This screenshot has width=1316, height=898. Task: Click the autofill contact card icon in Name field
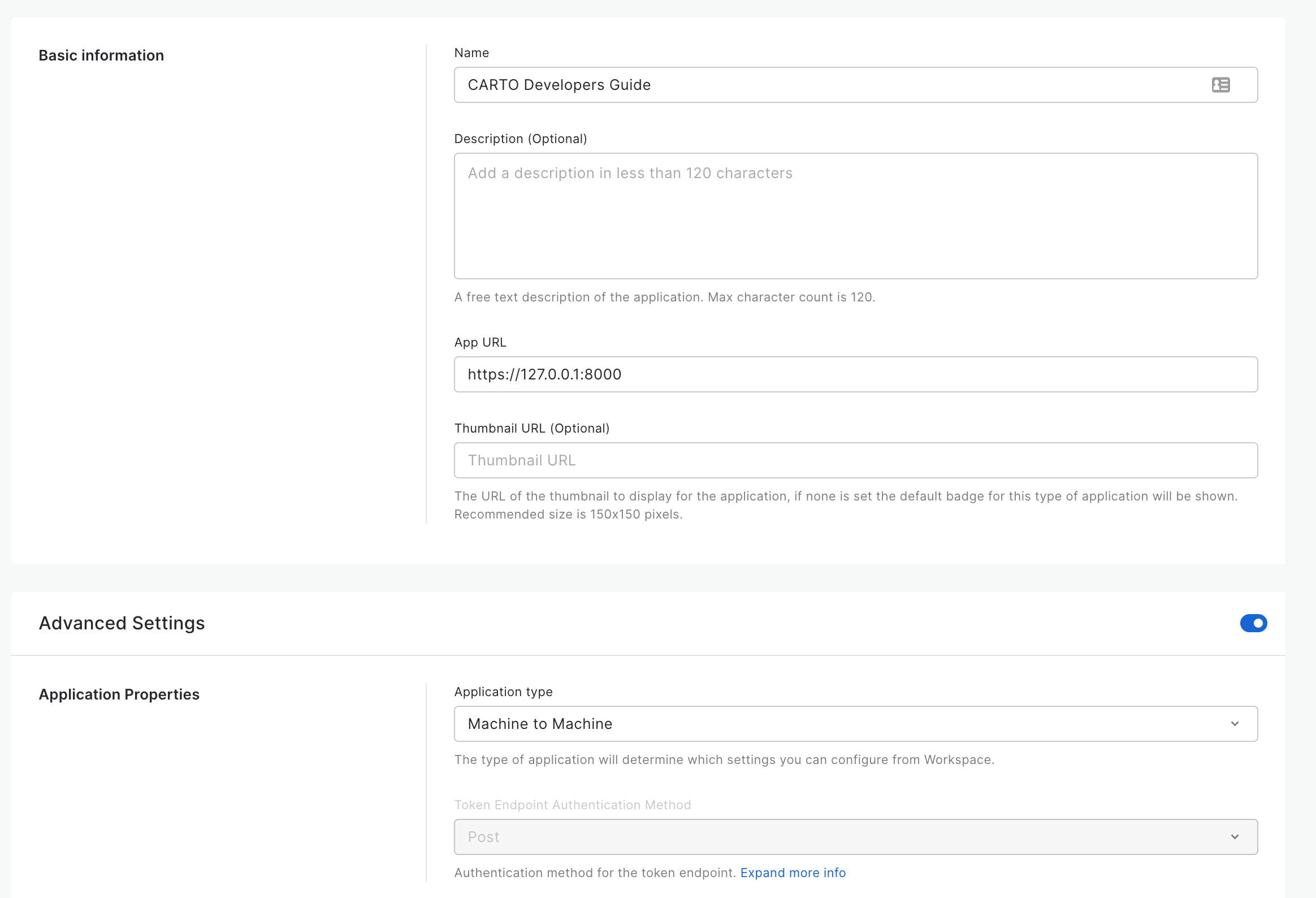tap(1220, 85)
